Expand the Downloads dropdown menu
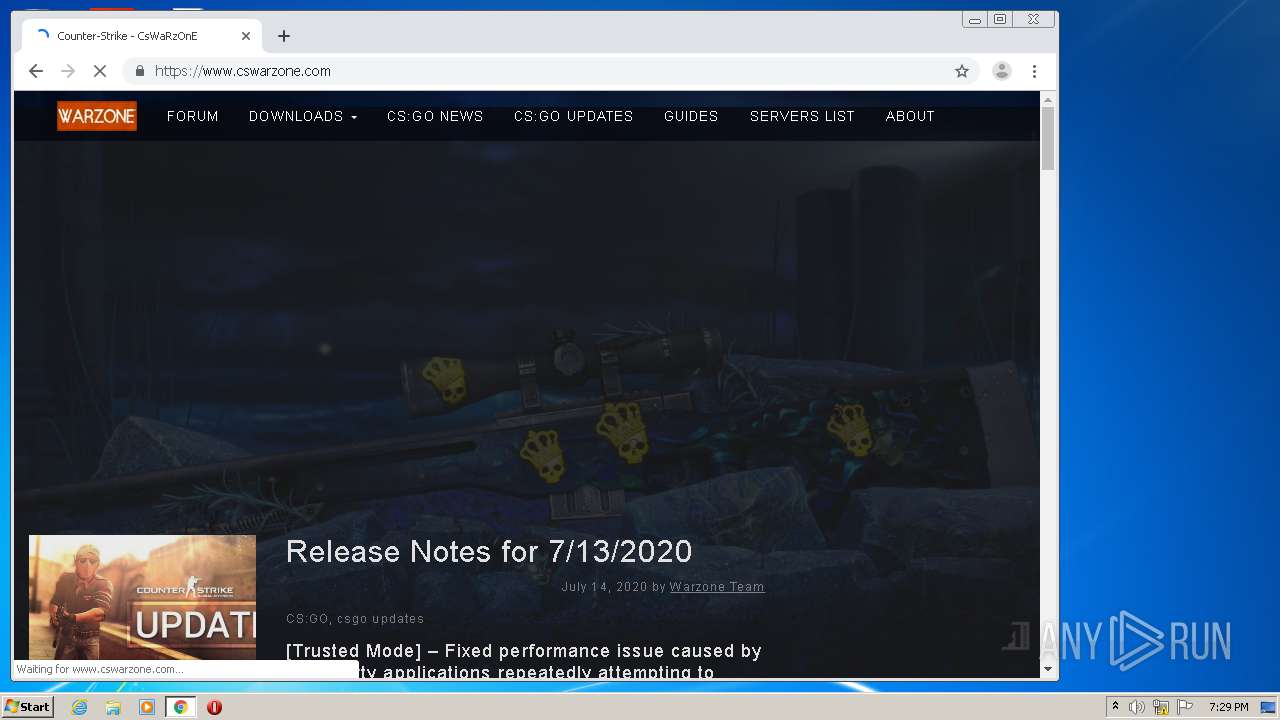1280x720 pixels. click(x=303, y=116)
